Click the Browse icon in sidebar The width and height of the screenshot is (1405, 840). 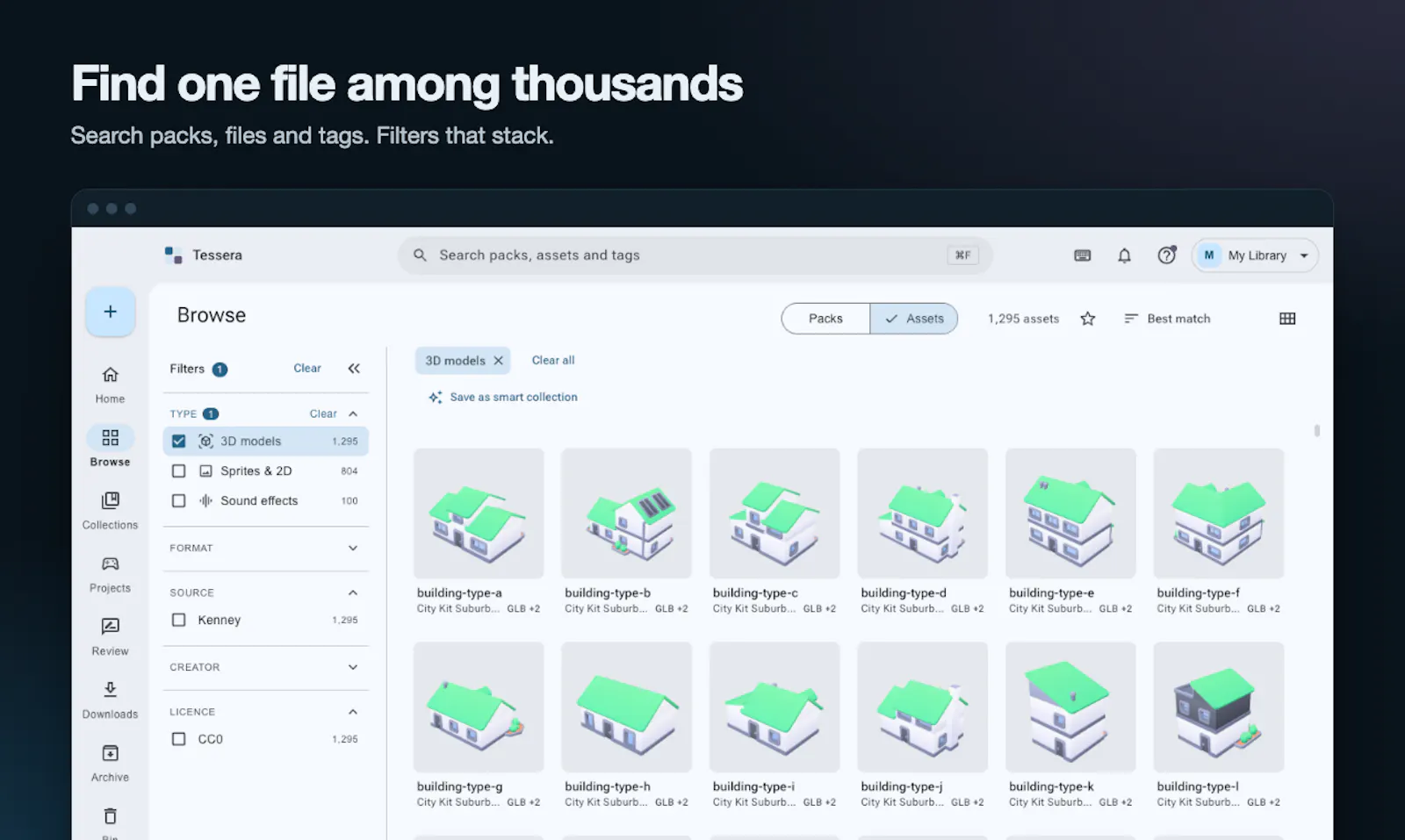(x=110, y=437)
